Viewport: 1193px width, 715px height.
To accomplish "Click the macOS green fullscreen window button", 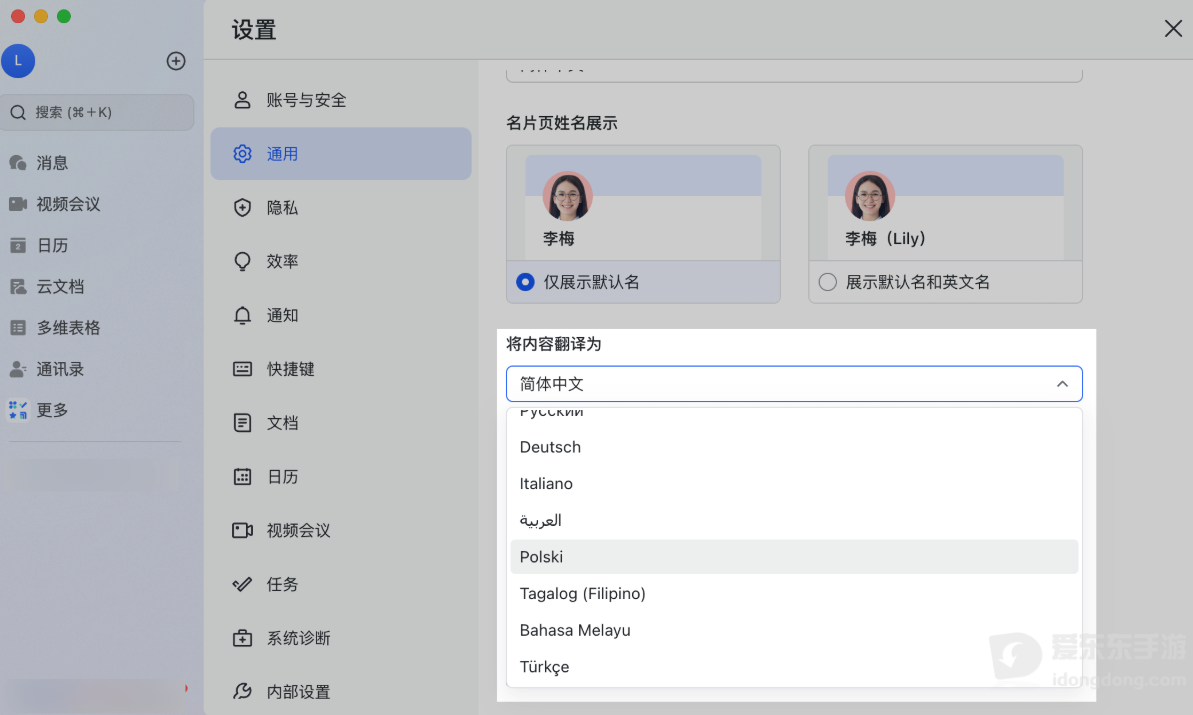I will coord(64,16).
